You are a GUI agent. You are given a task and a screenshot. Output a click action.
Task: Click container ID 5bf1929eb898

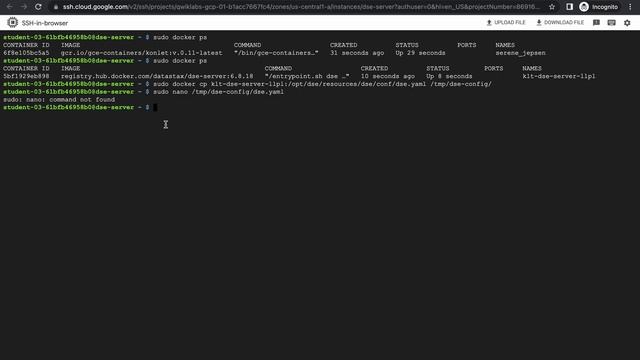[26, 76]
